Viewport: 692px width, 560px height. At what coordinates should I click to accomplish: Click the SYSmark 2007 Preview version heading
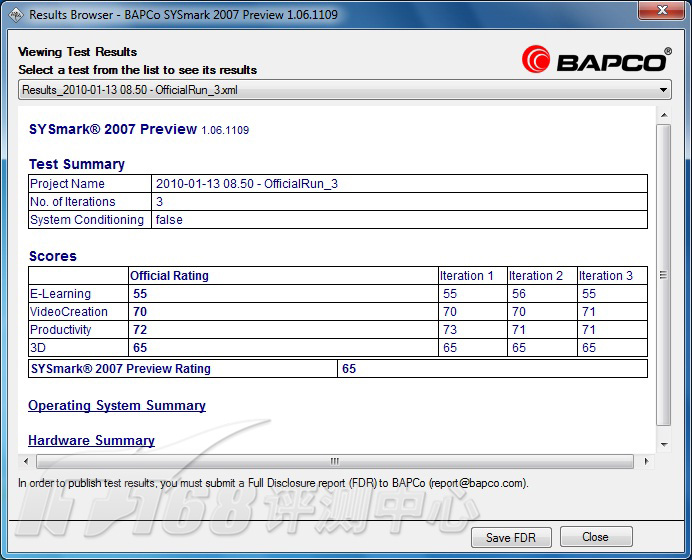point(139,129)
